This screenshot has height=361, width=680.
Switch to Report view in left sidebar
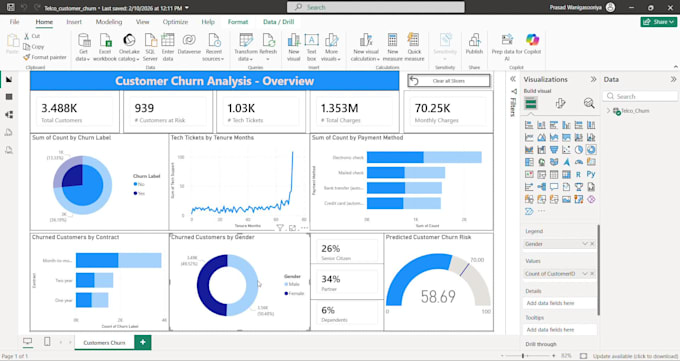click(9, 79)
